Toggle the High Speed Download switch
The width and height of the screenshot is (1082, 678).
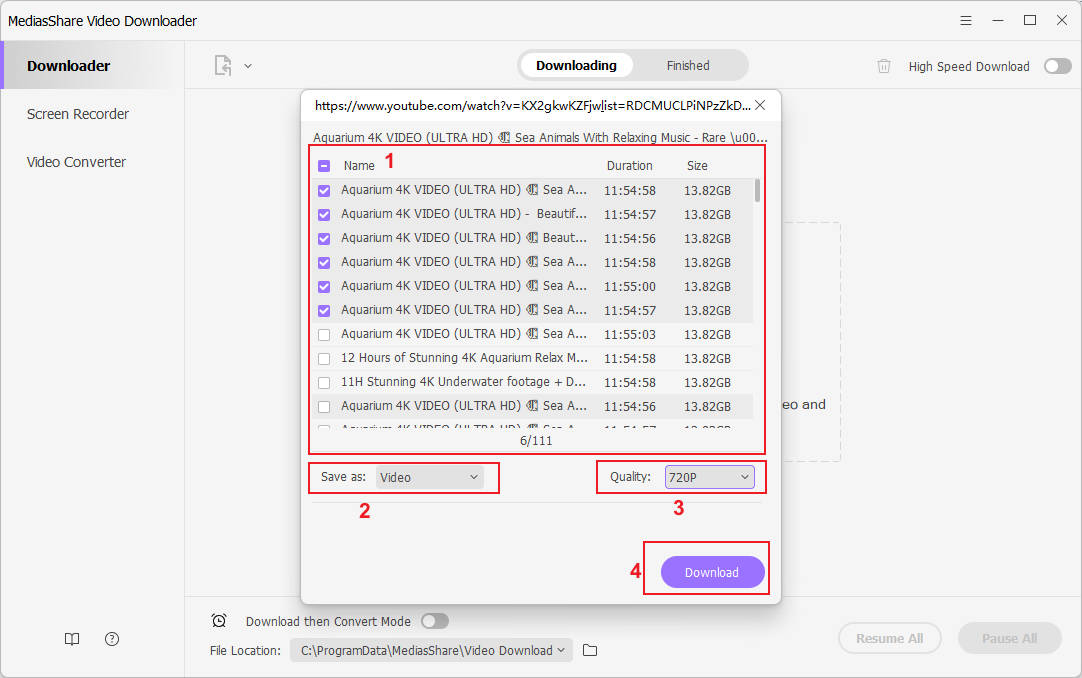pyautogui.click(x=1057, y=66)
